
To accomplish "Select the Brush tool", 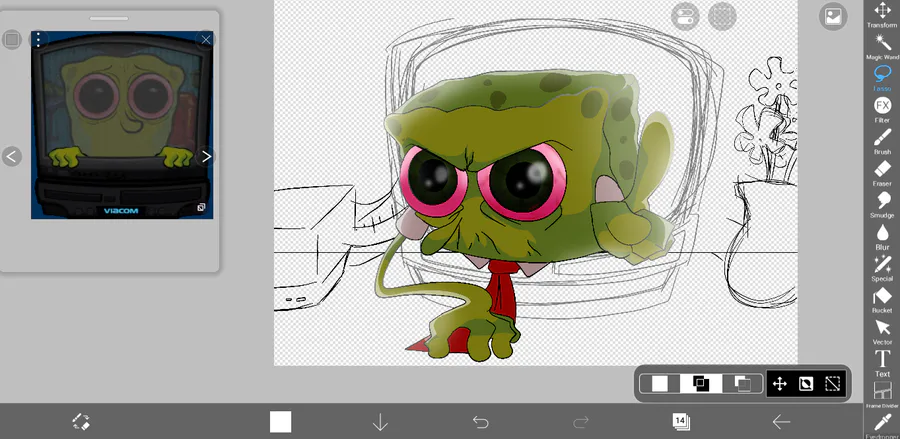I will [x=882, y=142].
